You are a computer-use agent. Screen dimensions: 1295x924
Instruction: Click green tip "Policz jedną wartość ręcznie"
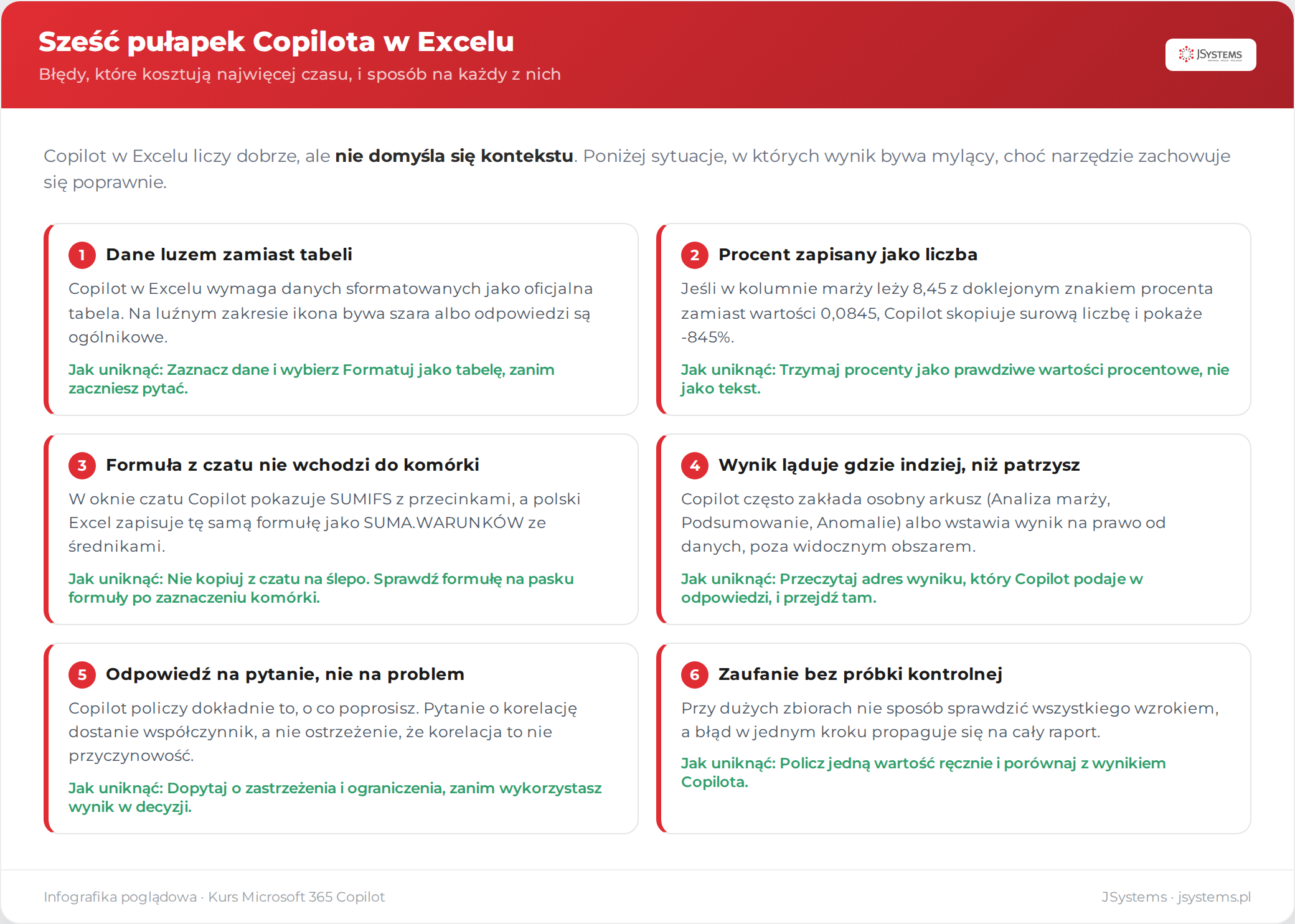(923, 772)
